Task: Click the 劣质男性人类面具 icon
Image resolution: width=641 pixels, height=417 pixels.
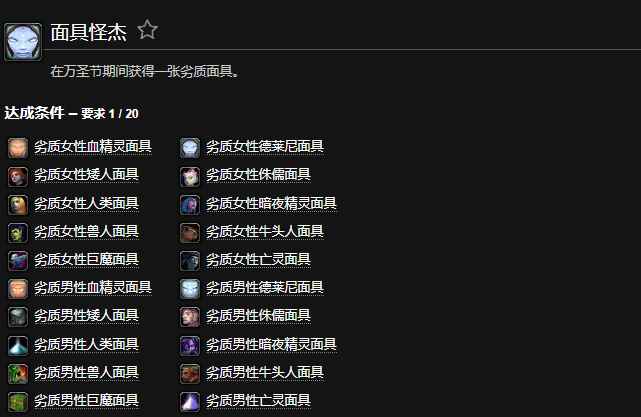Action: point(18,345)
